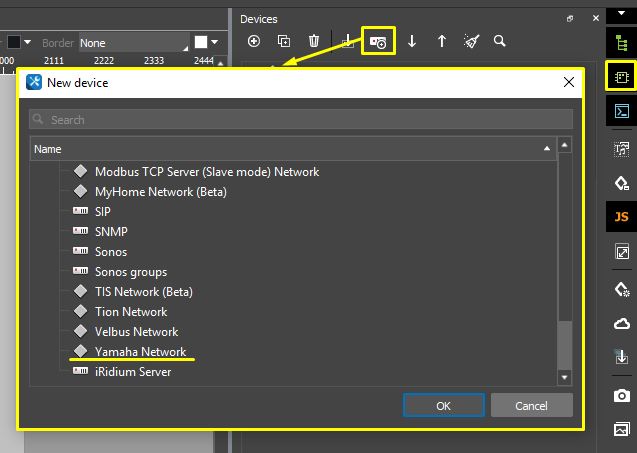This screenshot has width=637, height=453.
Task: Click the highlighted add-device-from-database icon
Action: coord(378,41)
